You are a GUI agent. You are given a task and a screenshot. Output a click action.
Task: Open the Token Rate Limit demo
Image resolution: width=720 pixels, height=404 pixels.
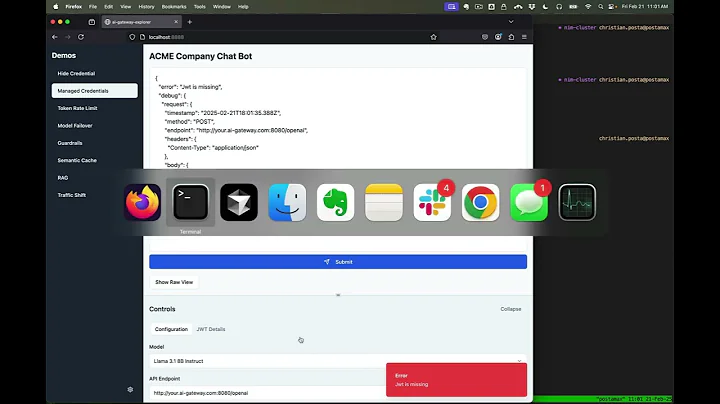[x=95, y=108]
